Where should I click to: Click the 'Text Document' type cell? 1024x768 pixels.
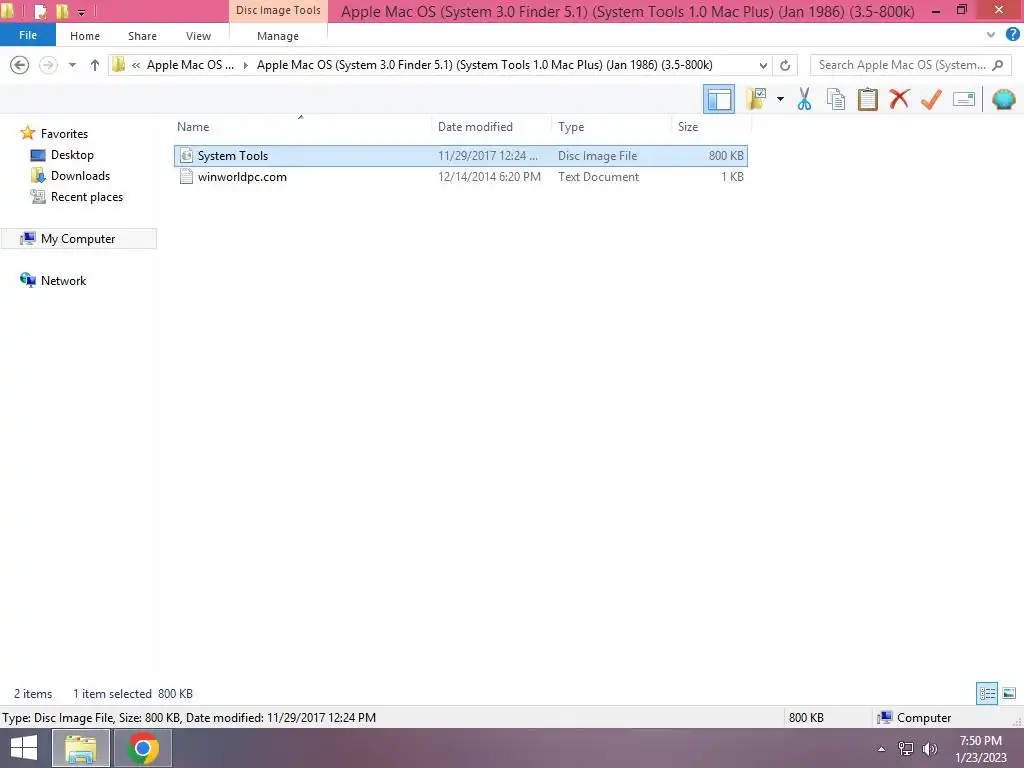(598, 176)
